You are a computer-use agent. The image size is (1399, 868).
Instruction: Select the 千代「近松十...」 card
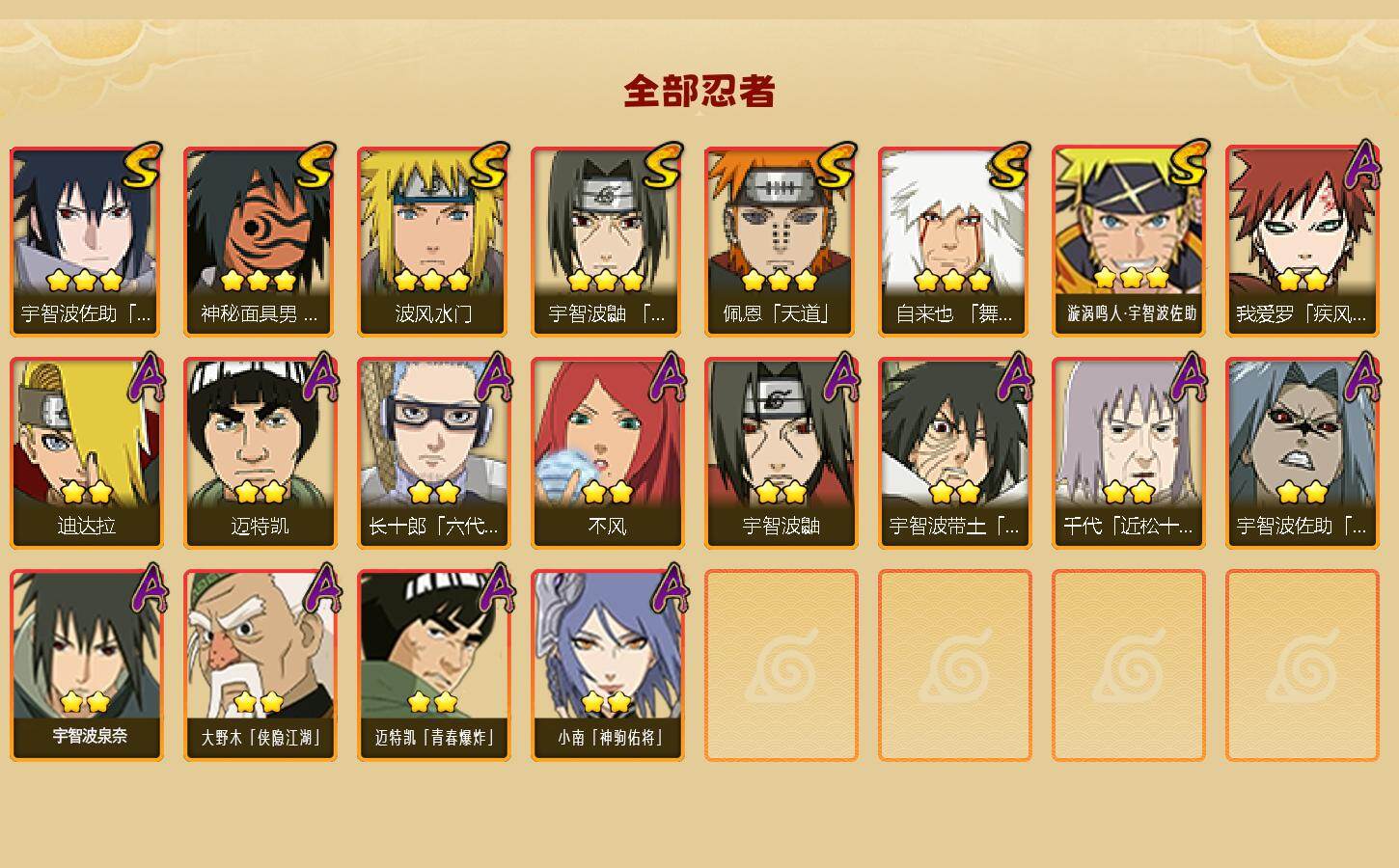click(x=1128, y=453)
